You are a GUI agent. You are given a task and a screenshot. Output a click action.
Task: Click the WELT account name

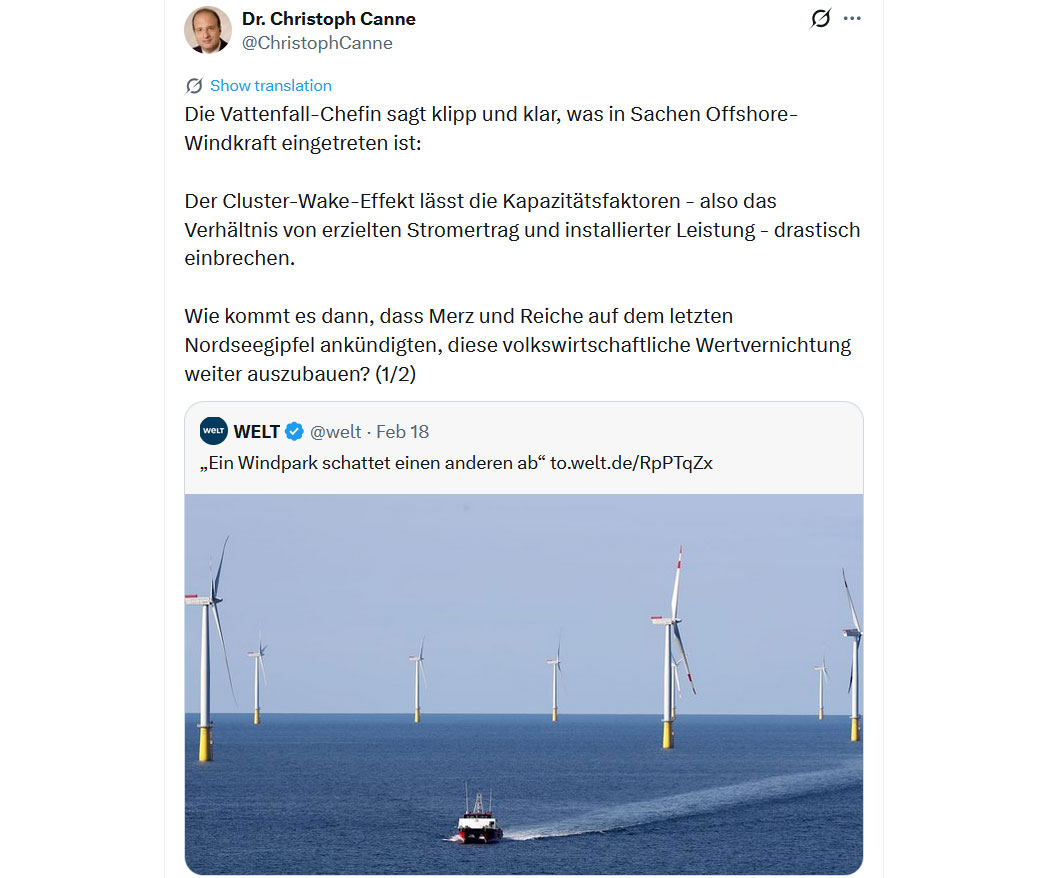coord(257,431)
